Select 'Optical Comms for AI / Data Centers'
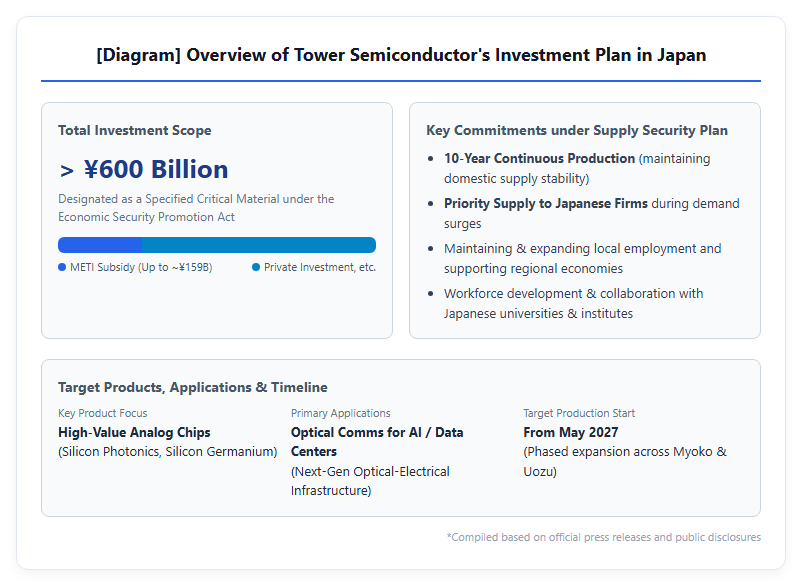This screenshot has height=588, width=802. tap(377, 442)
